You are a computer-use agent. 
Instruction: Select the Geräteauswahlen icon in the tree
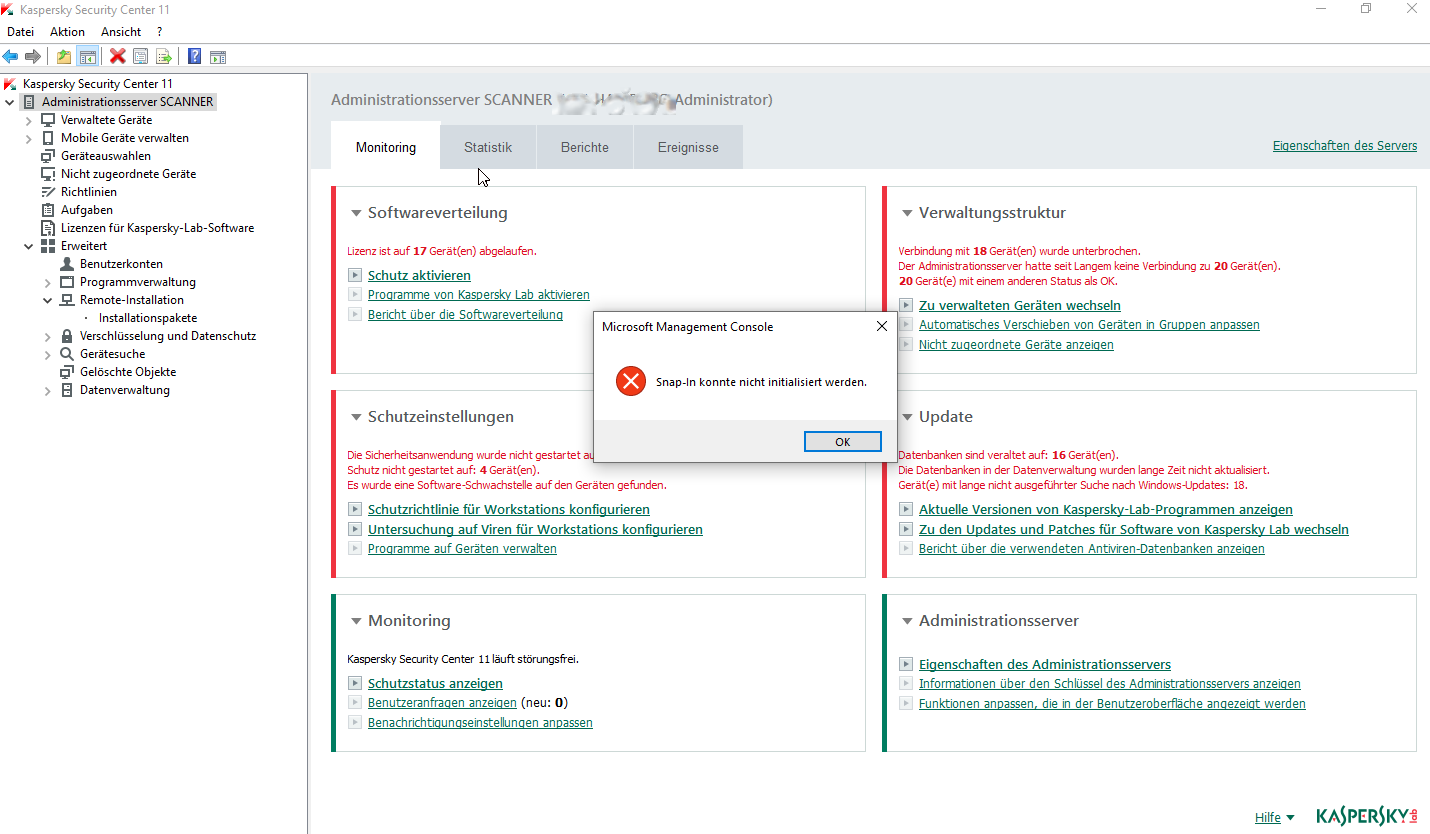click(48, 156)
